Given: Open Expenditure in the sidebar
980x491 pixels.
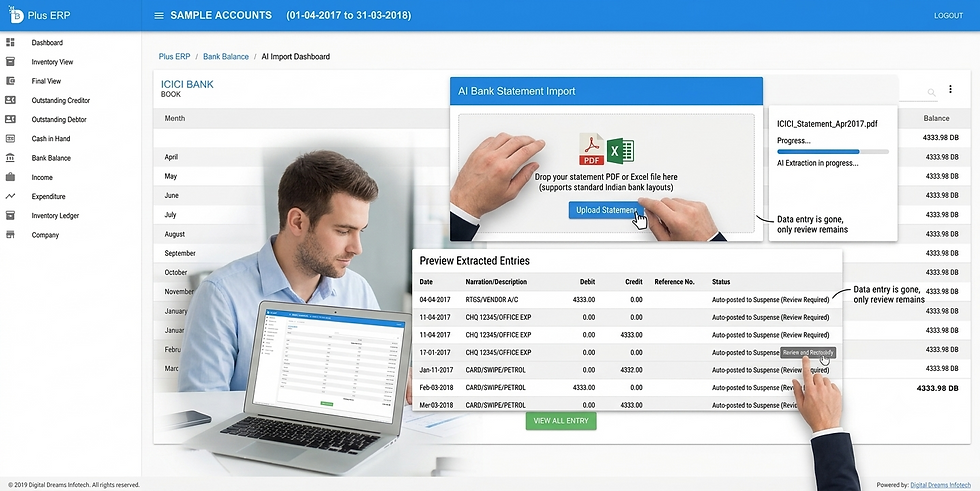Looking at the screenshot, I should (49, 196).
